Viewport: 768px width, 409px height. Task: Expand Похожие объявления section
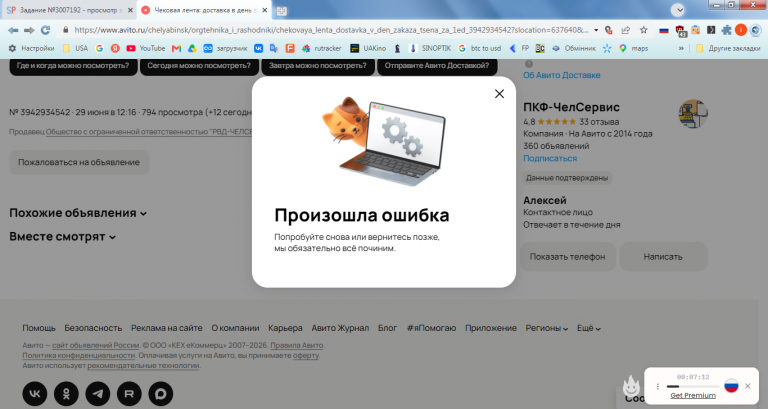pos(78,213)
